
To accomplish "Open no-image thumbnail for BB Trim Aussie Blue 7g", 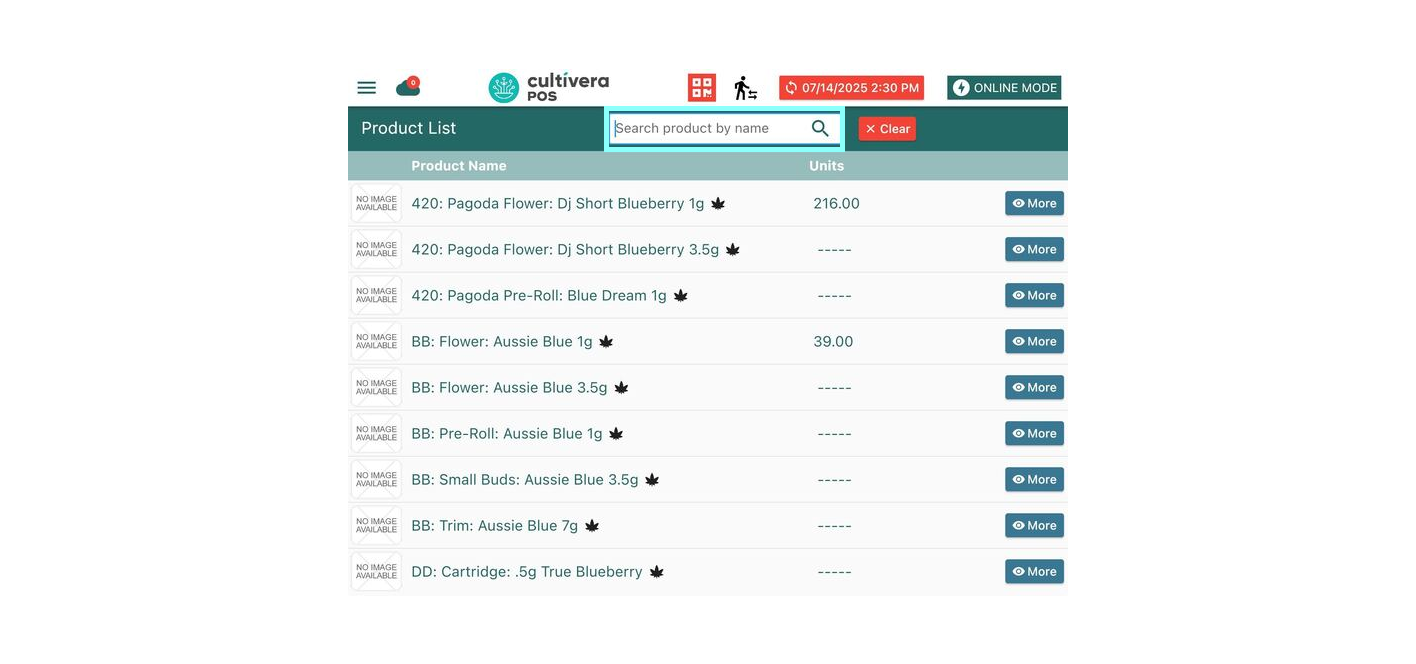I will point(376,525).
